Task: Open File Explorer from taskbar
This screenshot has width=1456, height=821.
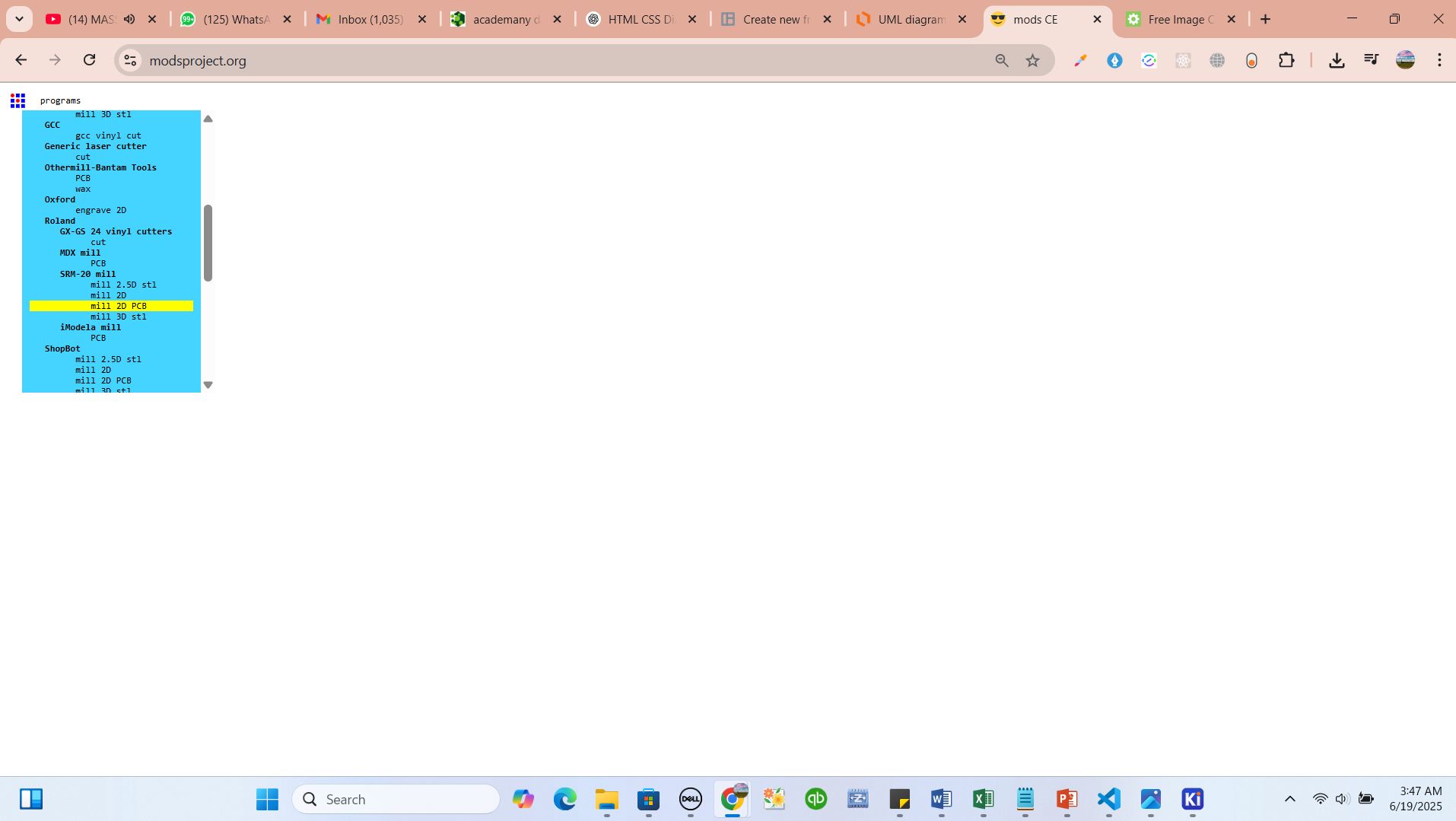Action: [x=606, y=799]
